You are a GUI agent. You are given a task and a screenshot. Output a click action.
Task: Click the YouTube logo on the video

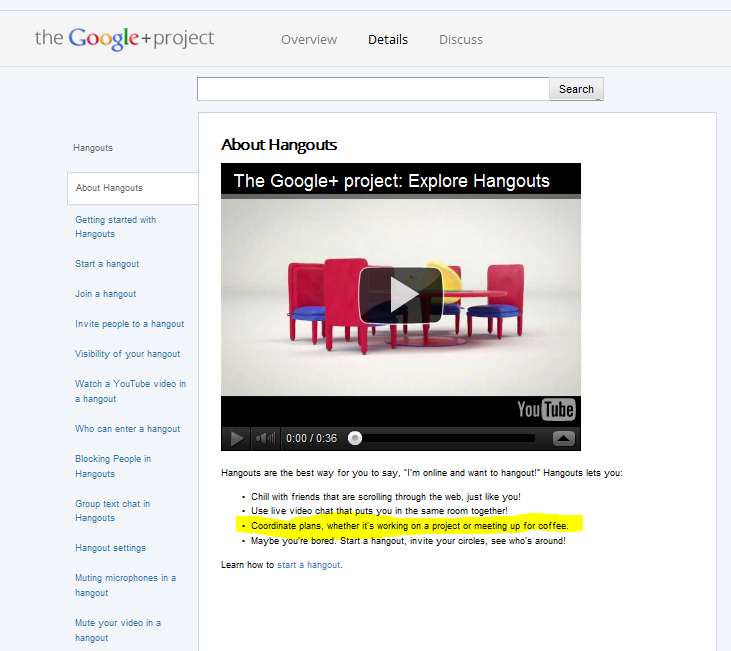click(546, 410)
